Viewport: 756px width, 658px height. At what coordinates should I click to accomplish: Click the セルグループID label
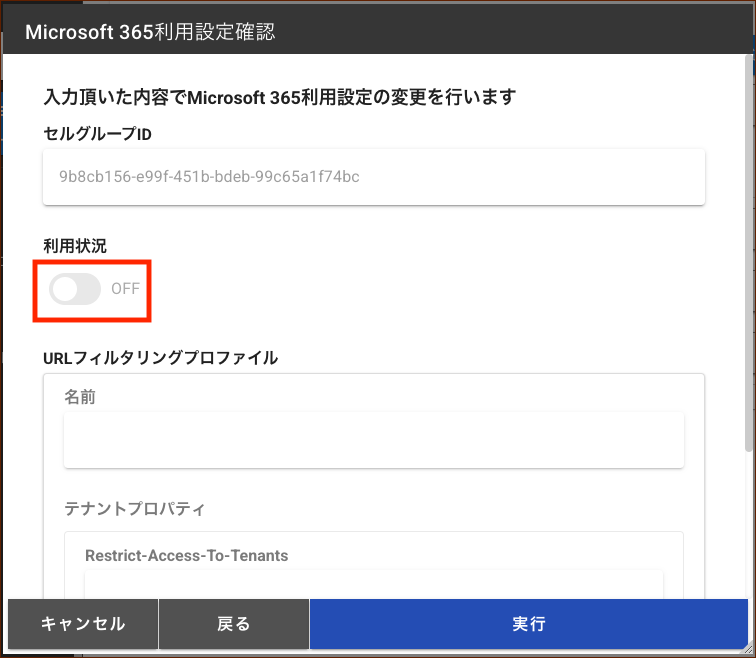97,134
